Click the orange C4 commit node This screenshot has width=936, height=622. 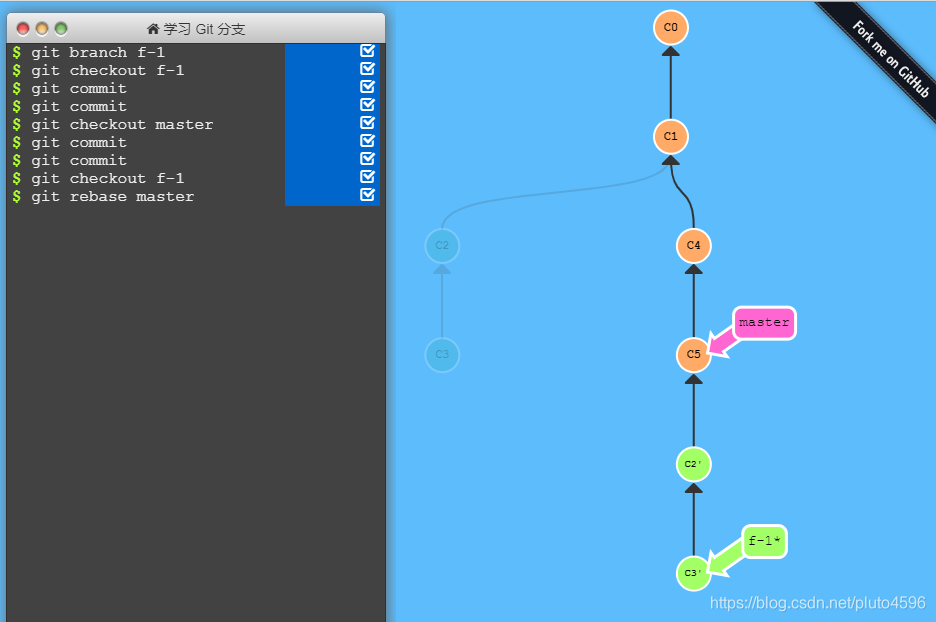coord(693,245)
